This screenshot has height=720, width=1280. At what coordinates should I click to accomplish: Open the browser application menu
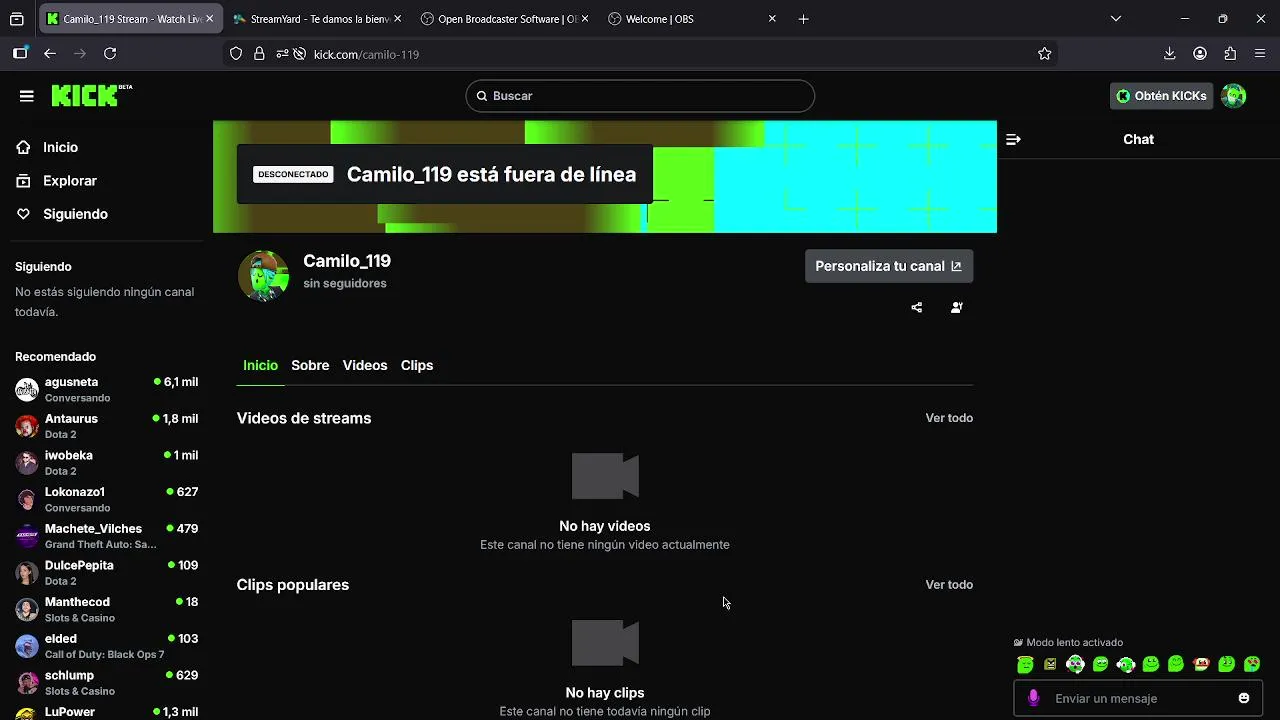tap(1260, 54)
